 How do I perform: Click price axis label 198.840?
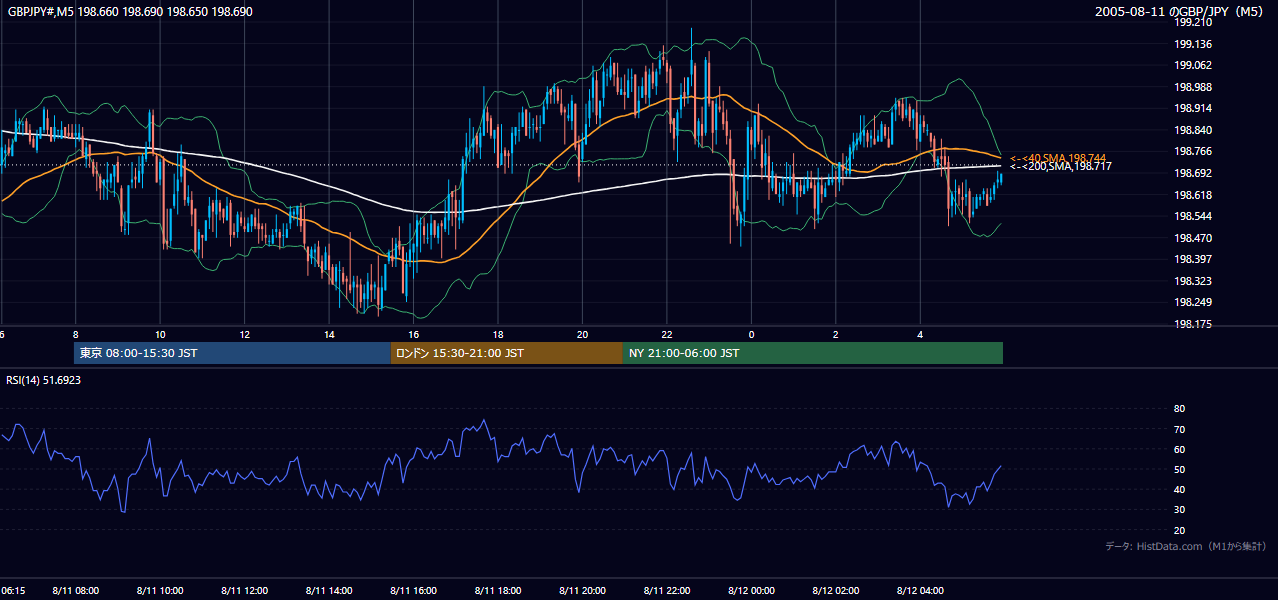(x=1193, y=130)
